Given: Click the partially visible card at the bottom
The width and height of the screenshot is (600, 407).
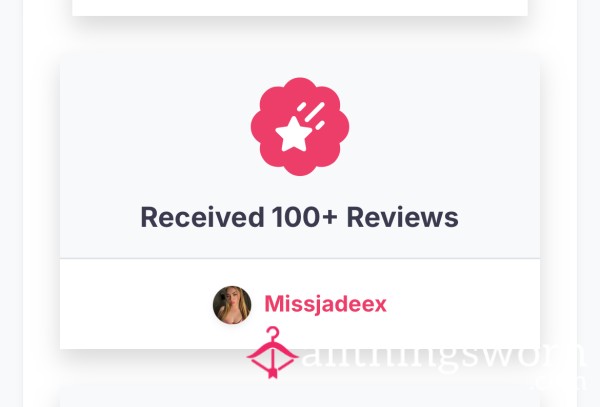Looking at the screenshot, I should 300,398.
